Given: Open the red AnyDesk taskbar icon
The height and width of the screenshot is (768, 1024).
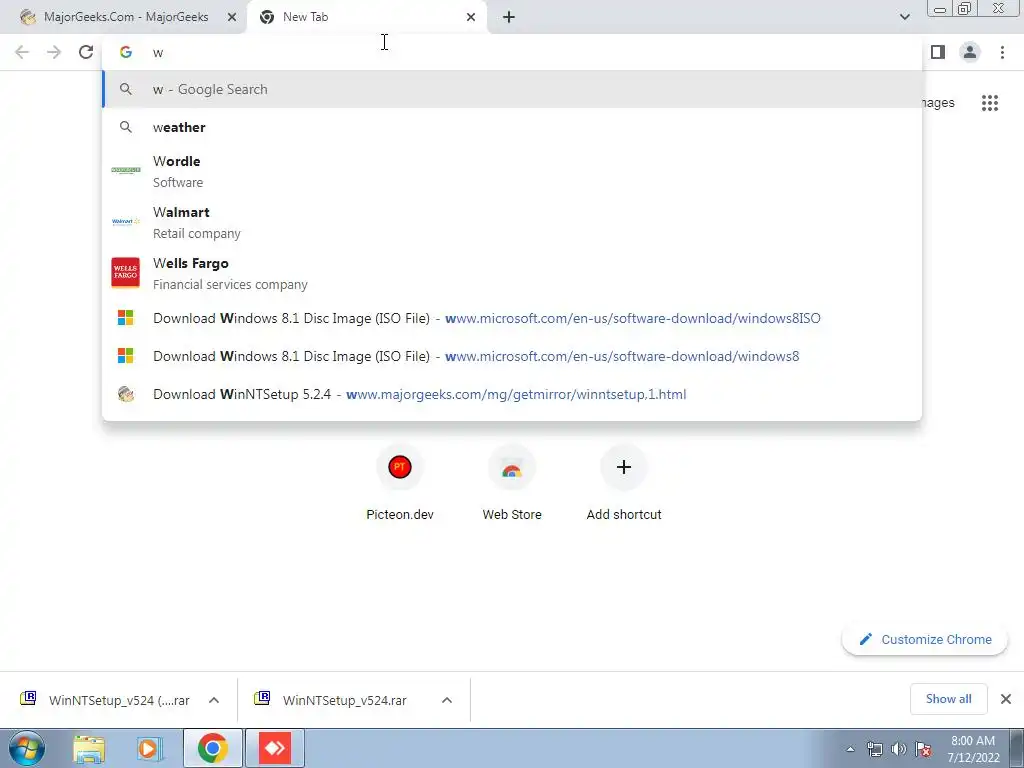Looking at the screenshot, I should [x=275, y=748].
